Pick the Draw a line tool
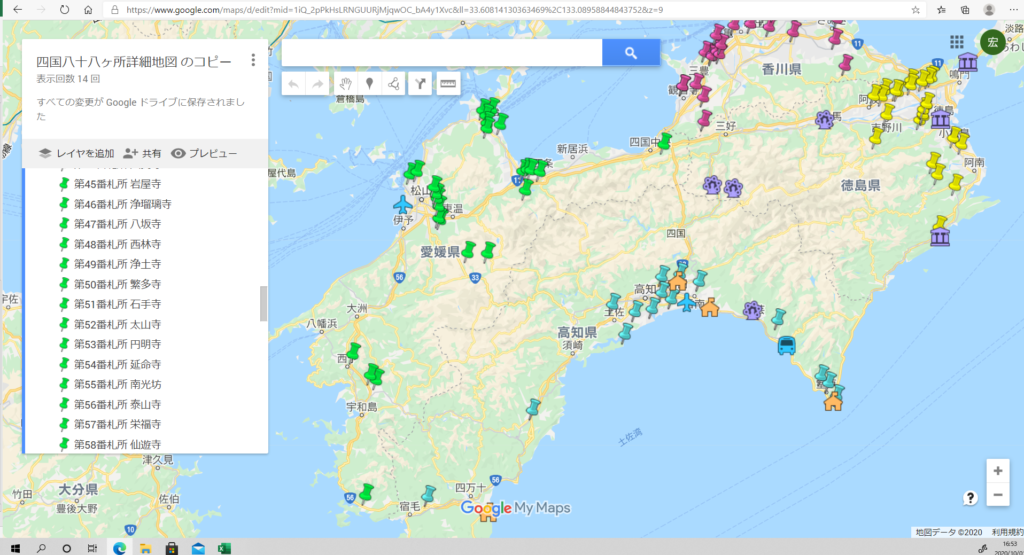This screenshot has width=1024, height=555. coord(394,84)
